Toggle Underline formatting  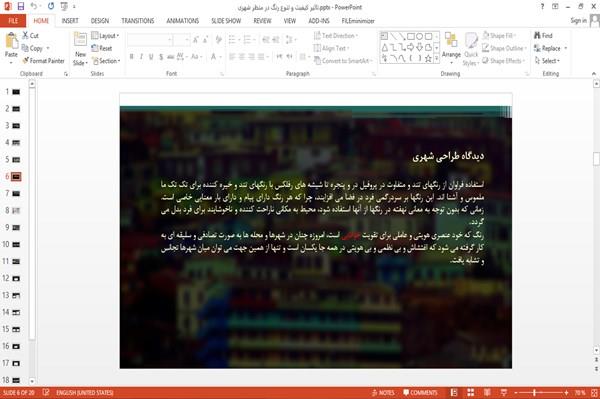[151, 57]
